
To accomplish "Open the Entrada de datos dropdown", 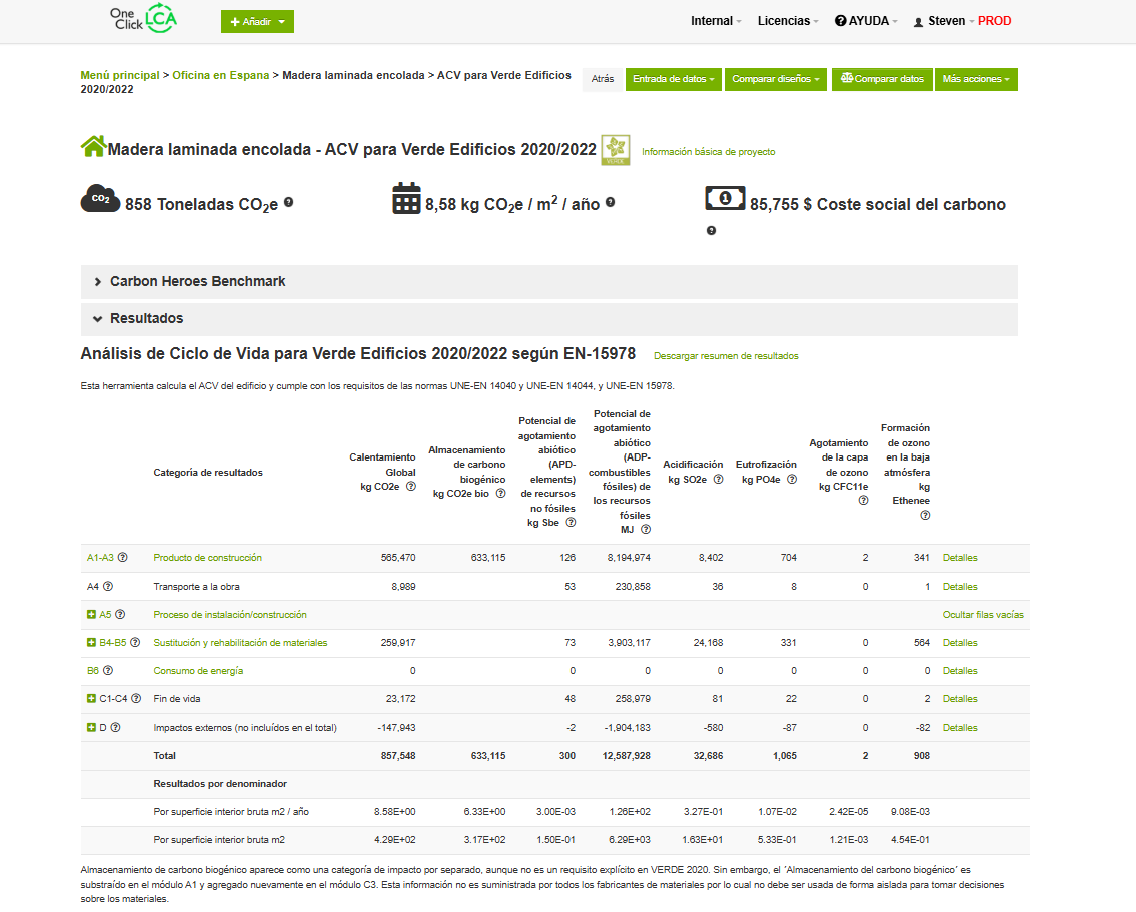I will tap(675, 79).
